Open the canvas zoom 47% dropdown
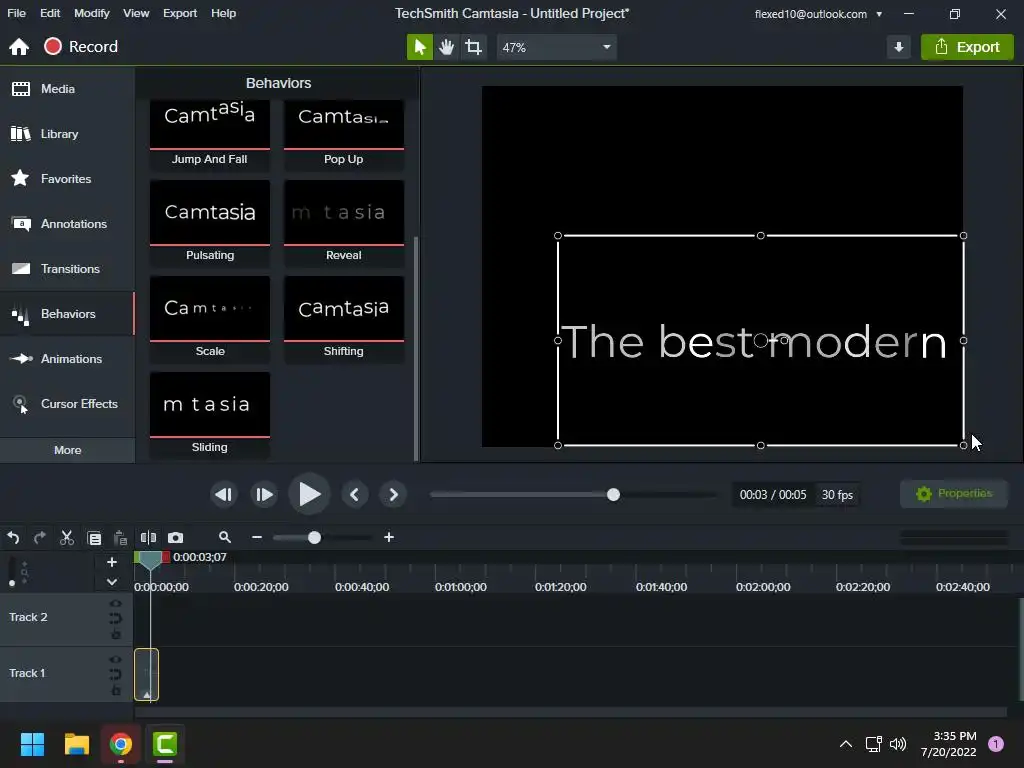Screen dimensions: 1024x768 pos(556,47)
